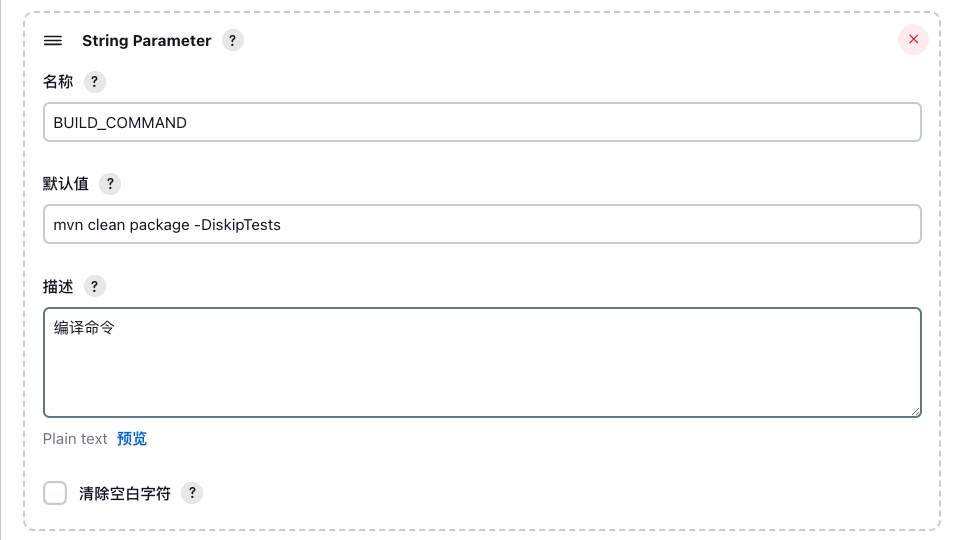Open help for 清除空白字符 option

coord(192,493)
